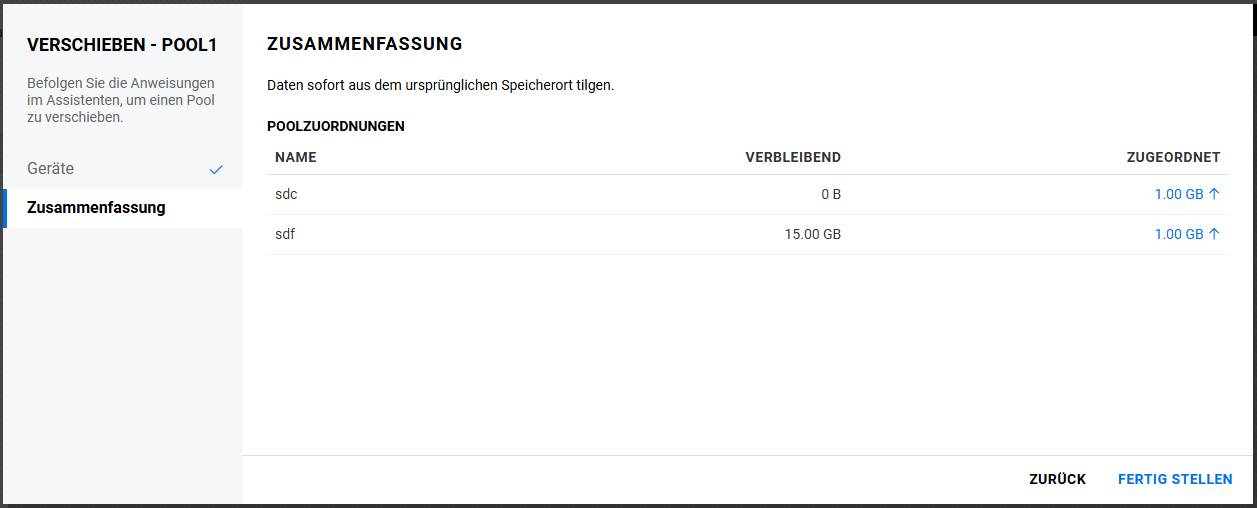Click the POOLZUORDNUNGEN section heading
The width and height of the screenshot is (1257, 508).
tap(336, 126)
